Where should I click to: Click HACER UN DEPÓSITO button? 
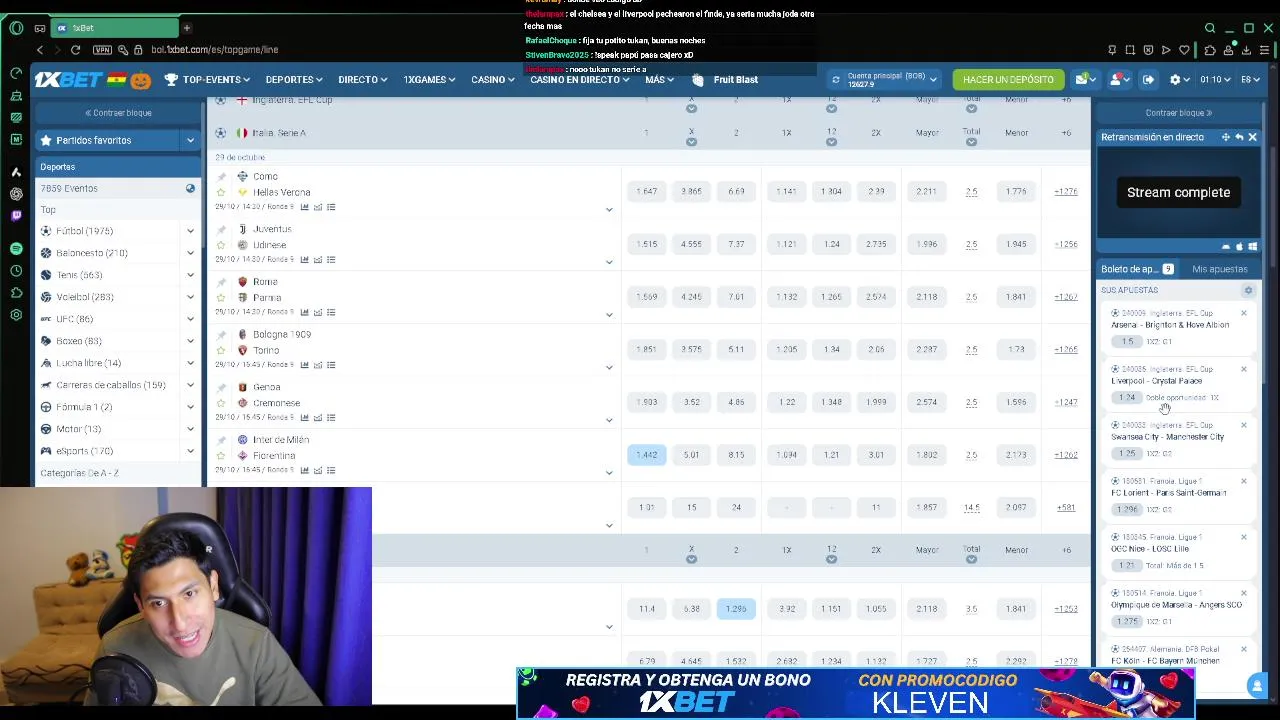pyautogui.click(x=1008, y=79)
